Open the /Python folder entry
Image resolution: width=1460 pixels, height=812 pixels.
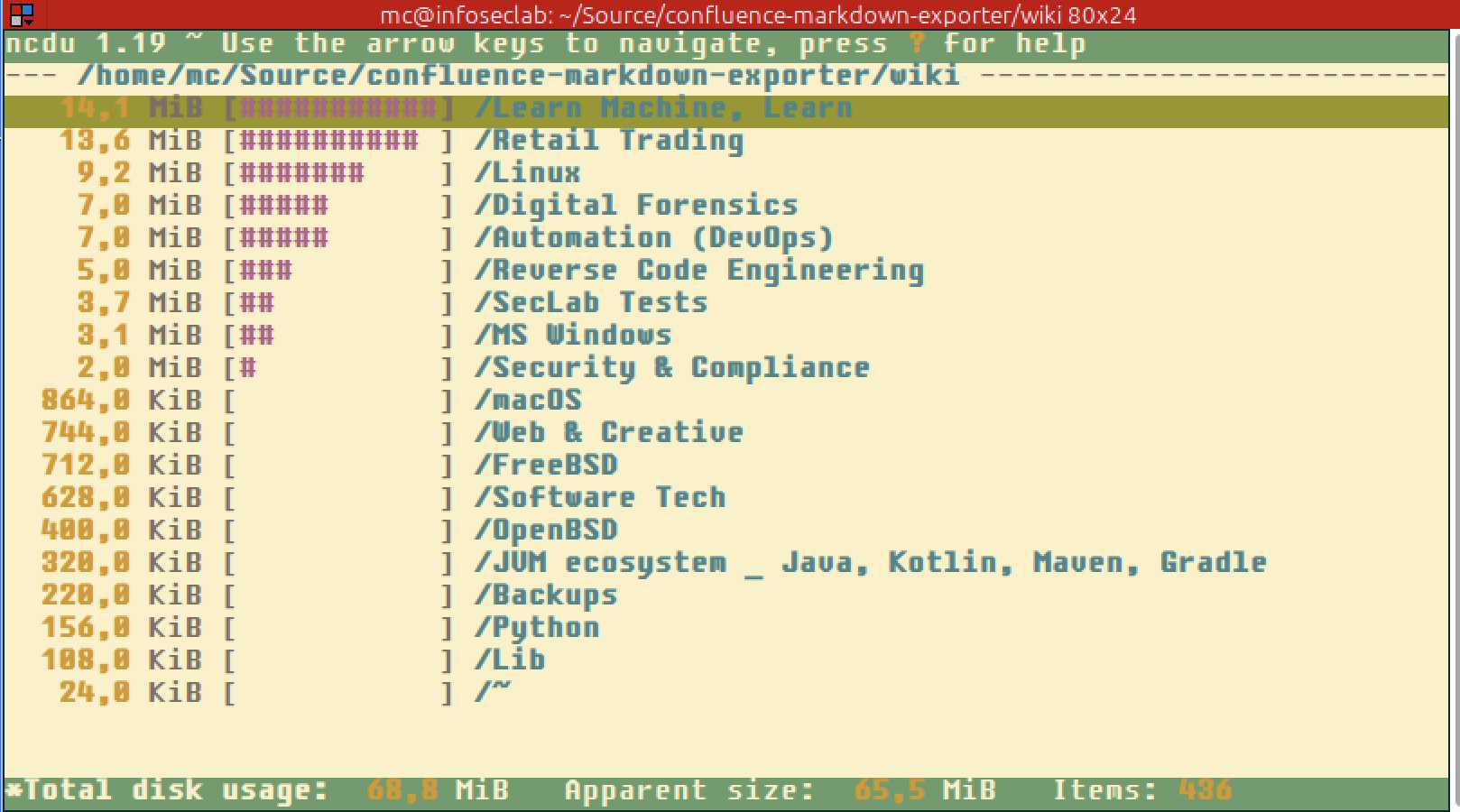click(x=537, y=628)
